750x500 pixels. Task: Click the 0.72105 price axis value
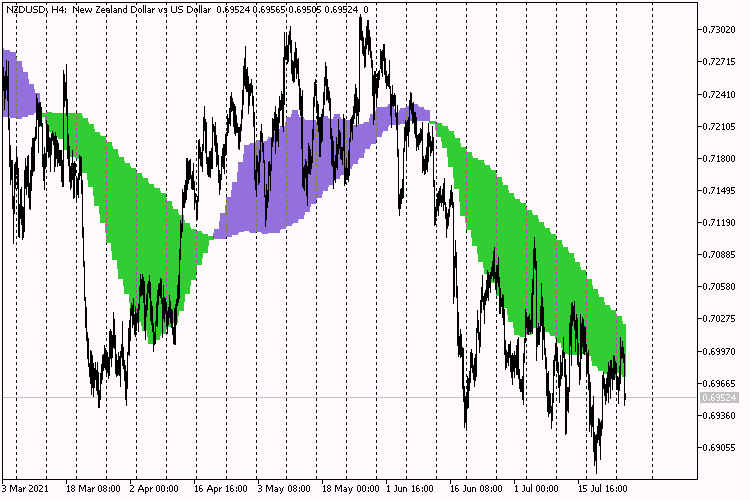719,126
